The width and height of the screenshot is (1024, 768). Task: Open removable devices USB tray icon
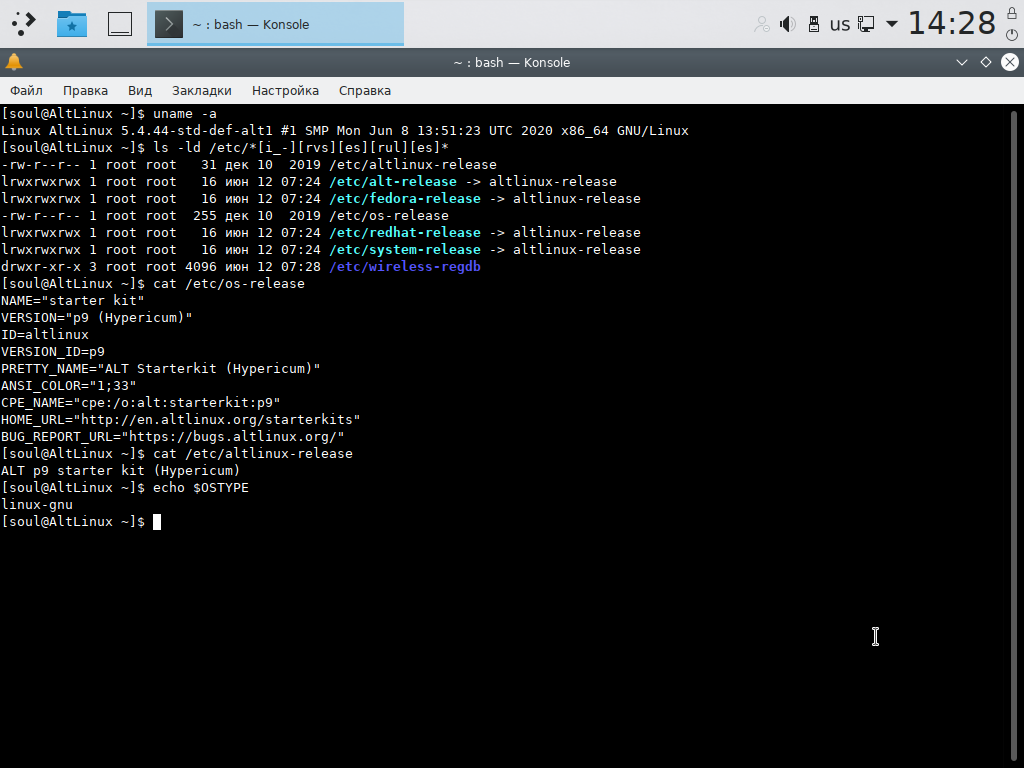(x=814, y=24)
